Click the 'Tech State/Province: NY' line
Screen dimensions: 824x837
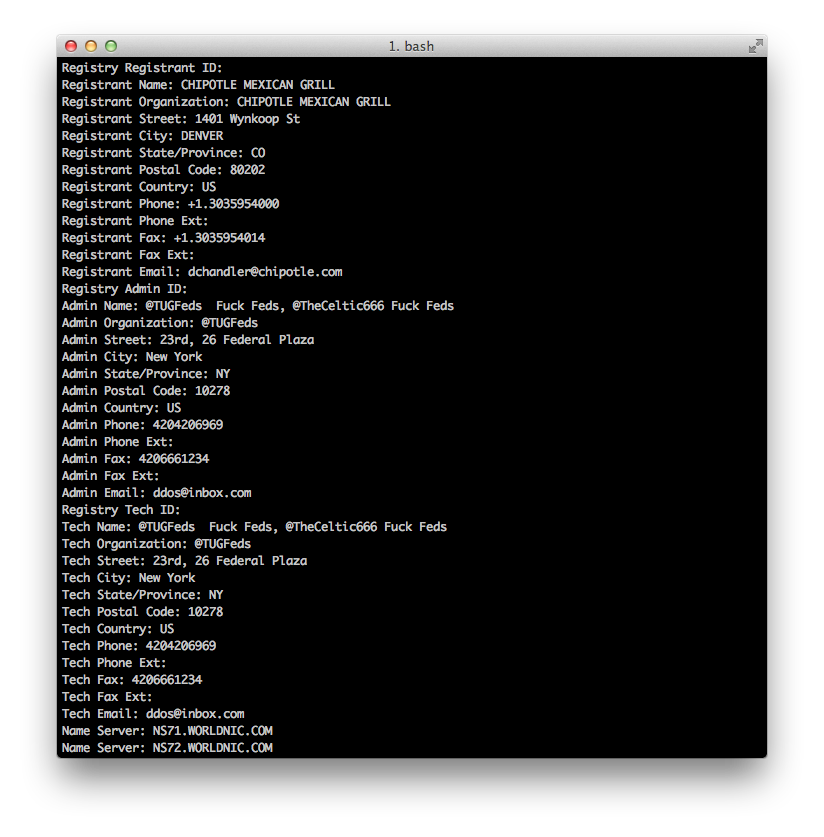(x=142, y=595)
